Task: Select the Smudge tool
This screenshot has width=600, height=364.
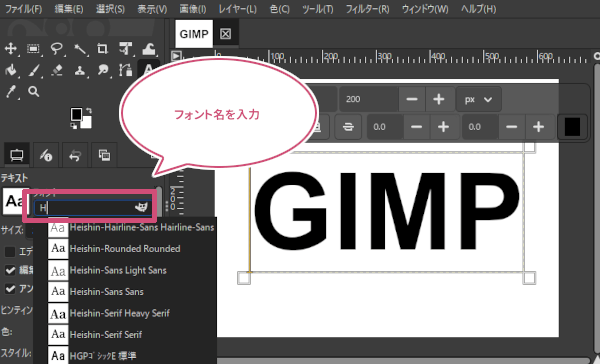Action: (x=103, y=70)
